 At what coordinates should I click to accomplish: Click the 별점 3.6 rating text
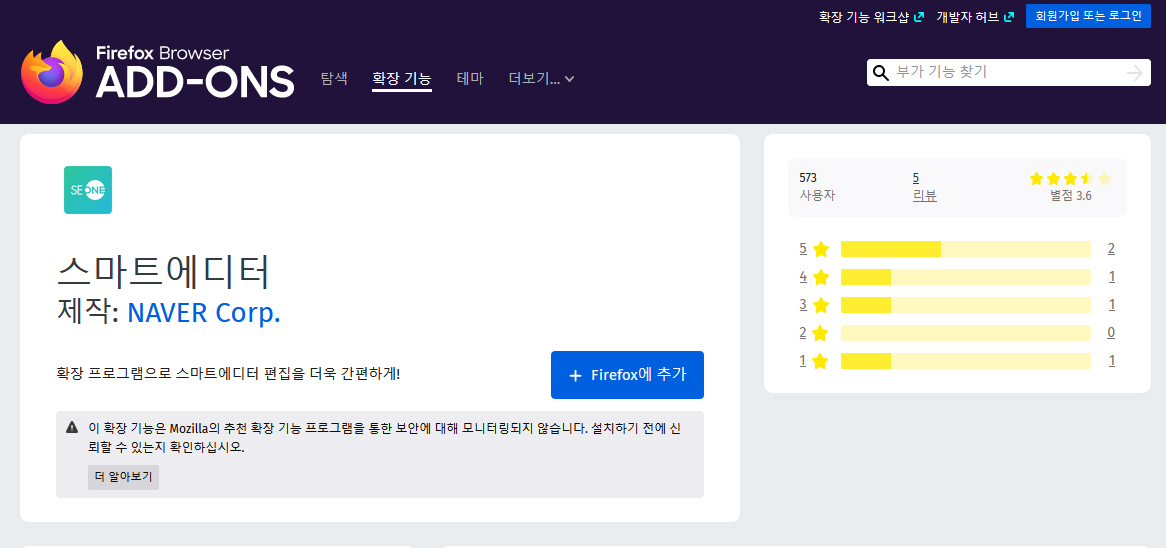(x=1071, y=196)
